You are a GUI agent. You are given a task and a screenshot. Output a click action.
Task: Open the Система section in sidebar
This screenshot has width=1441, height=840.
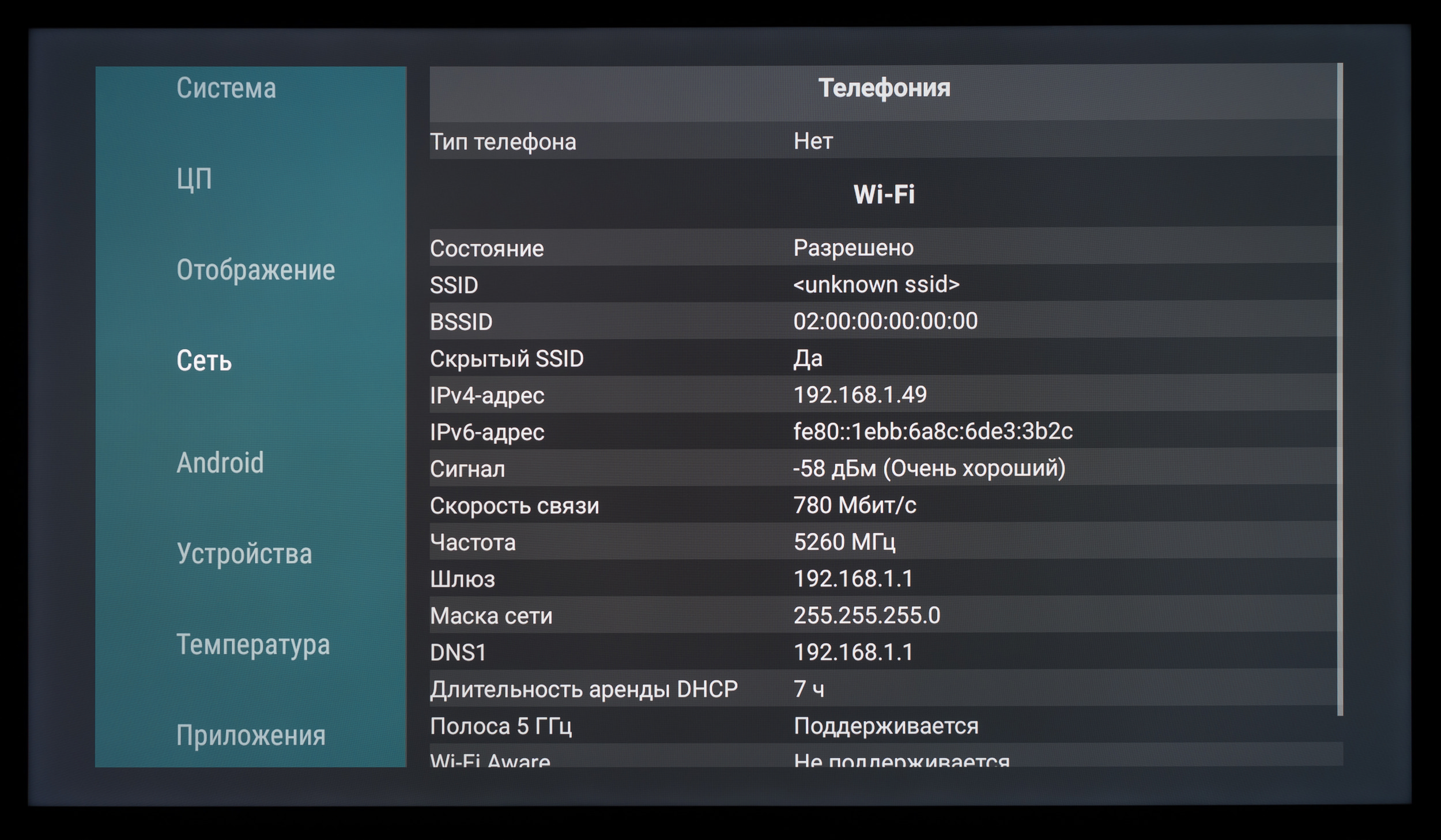tap(226, 89)
